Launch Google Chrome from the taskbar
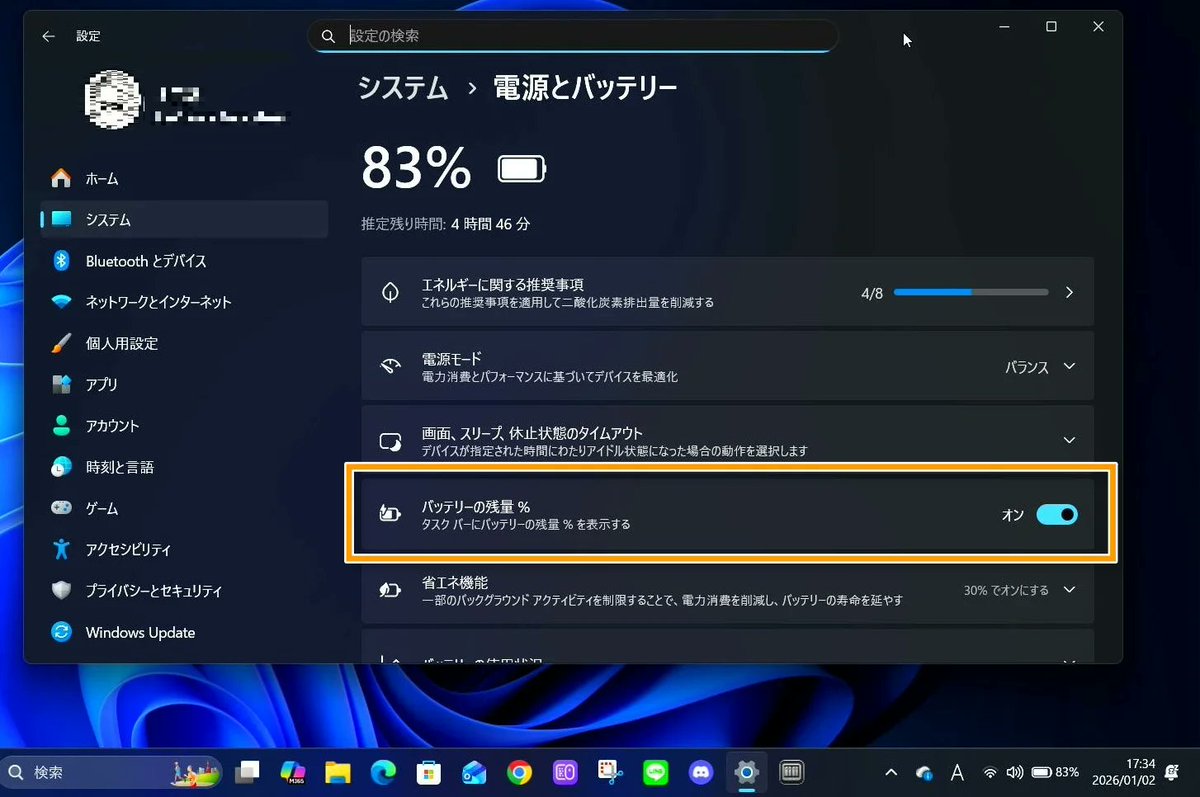 519,772
